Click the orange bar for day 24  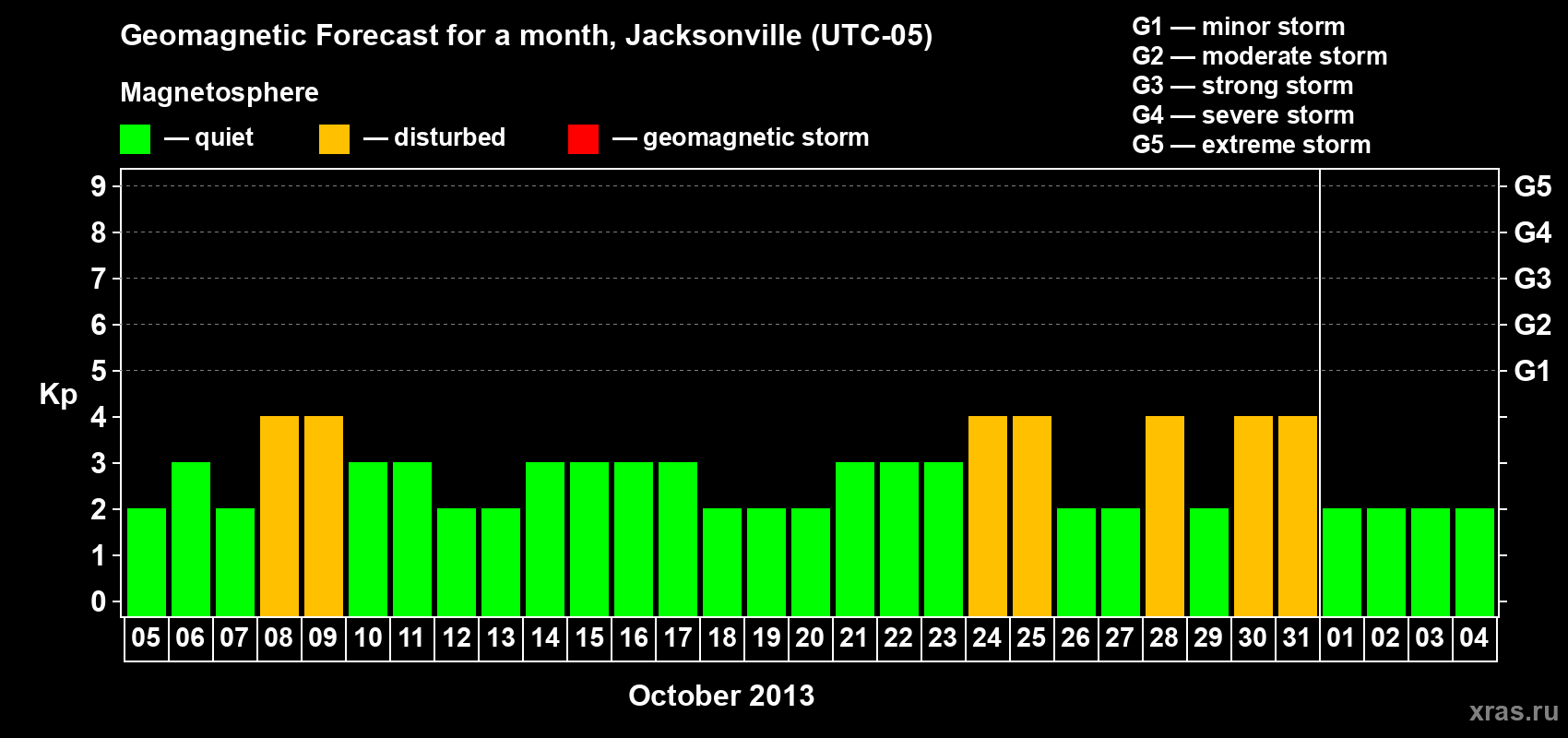click(x=988, y=516)
